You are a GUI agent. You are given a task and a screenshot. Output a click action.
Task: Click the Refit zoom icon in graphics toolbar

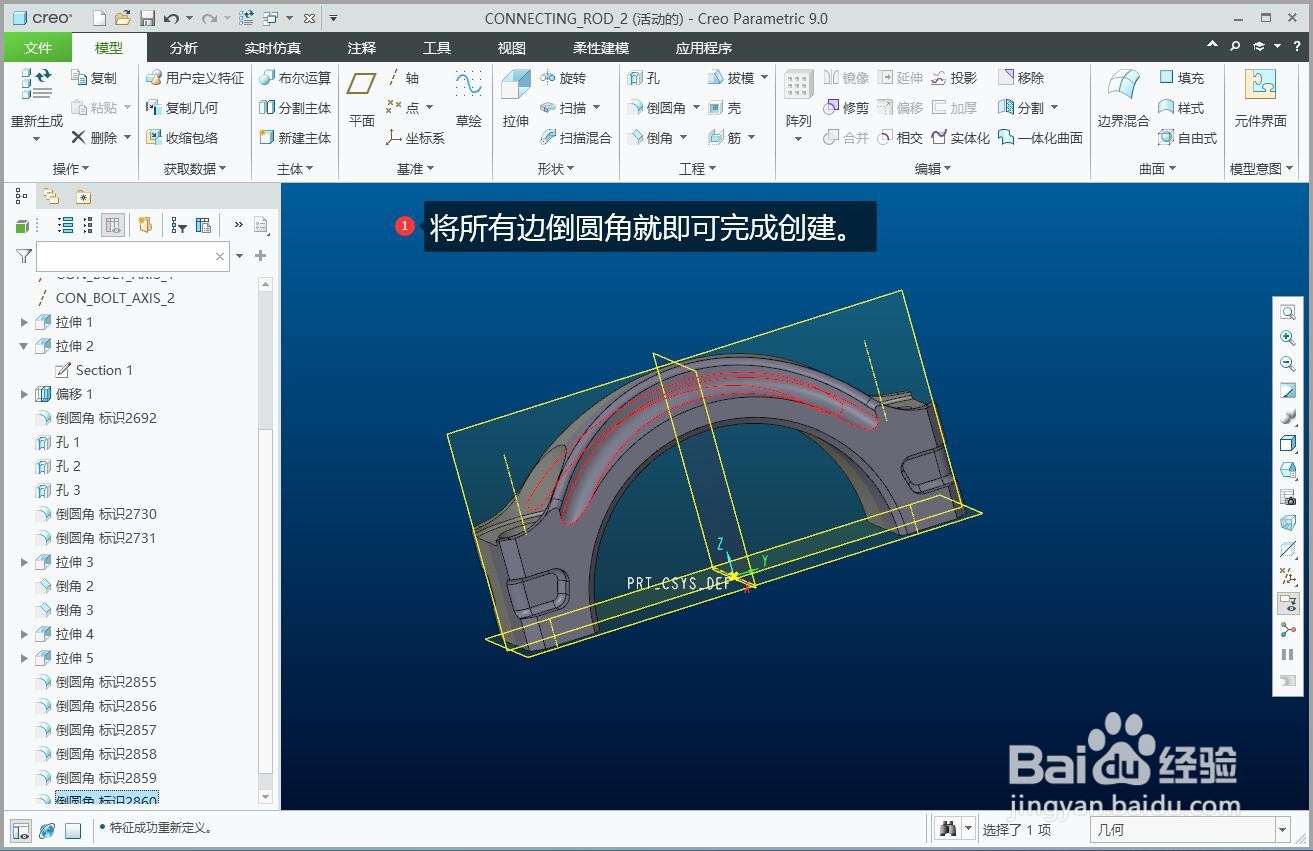click(1288, 312)
